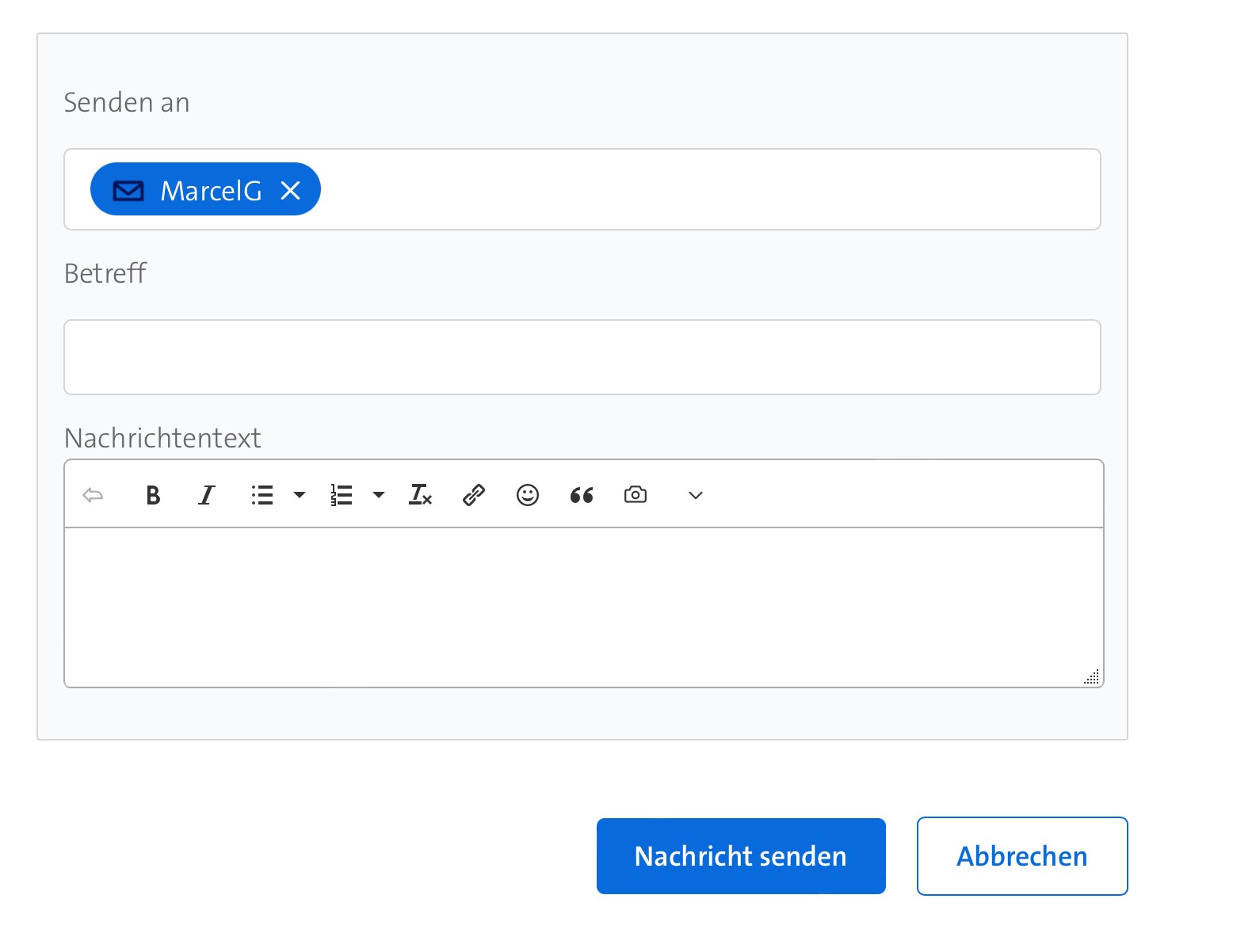Click the Senden an recipient field
Viewport: 1233px width, 952px height.
point(705,190)
